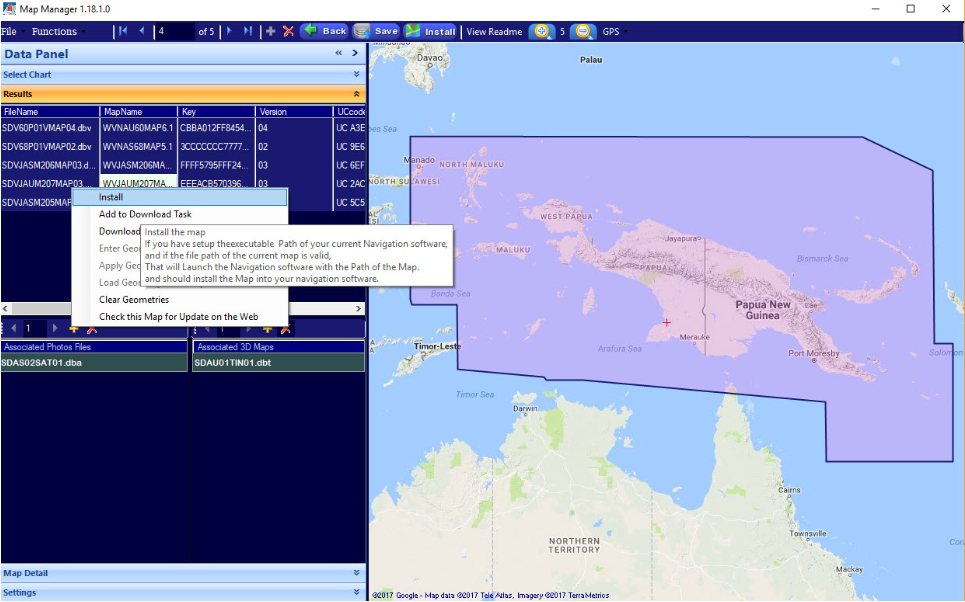Choose Clear Geometries in context menu
Screen dimensions: 965x602
(x=180, y=300)
